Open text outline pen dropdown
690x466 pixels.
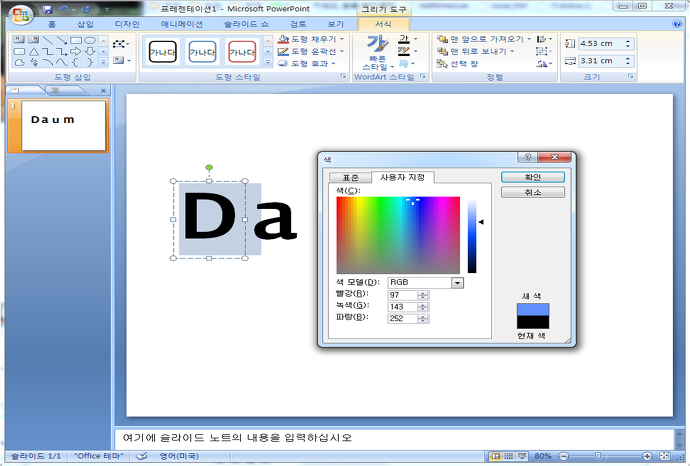click(x=407, y=51)
